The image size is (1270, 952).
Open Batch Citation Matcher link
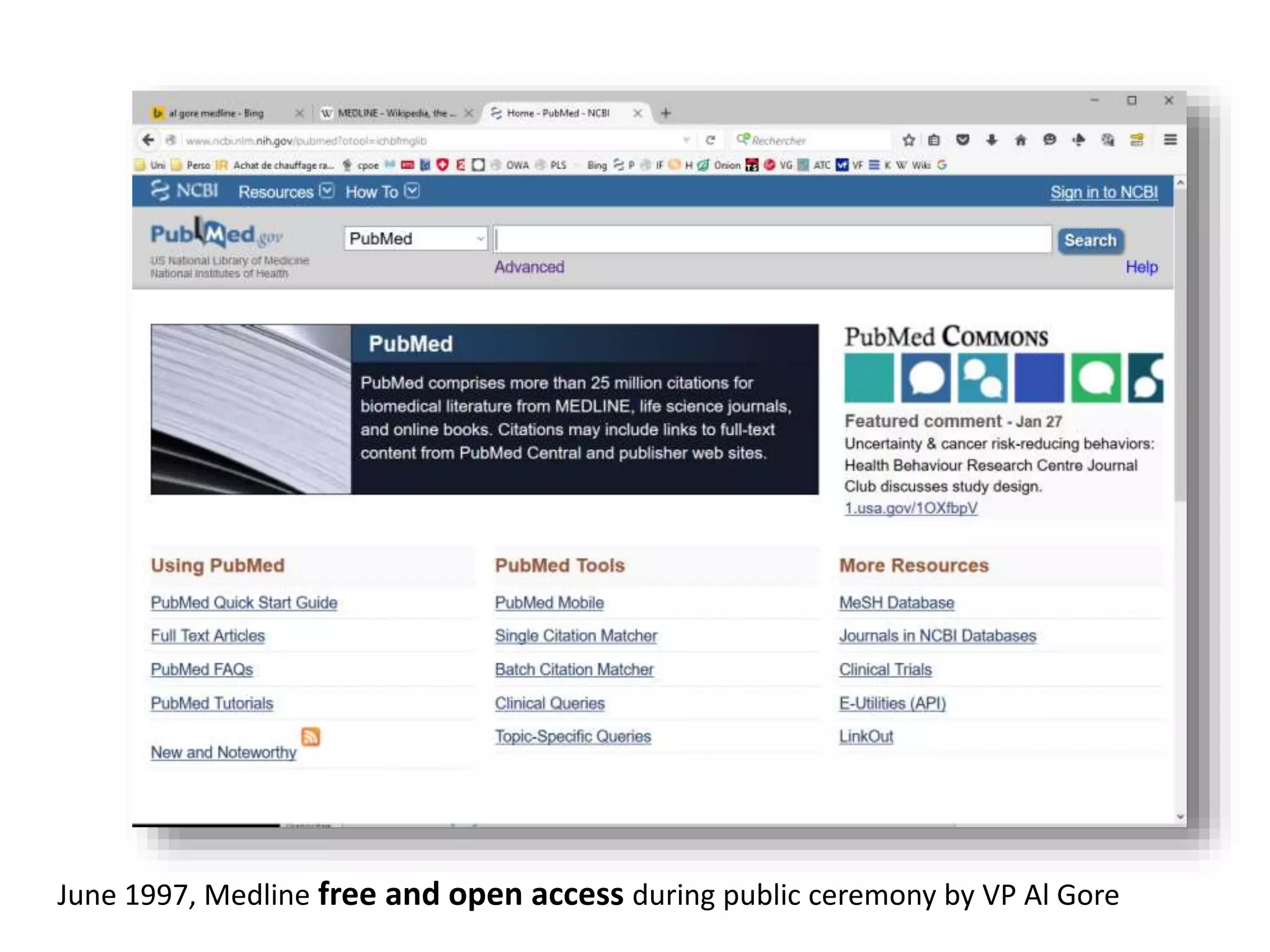coord(574,669)
